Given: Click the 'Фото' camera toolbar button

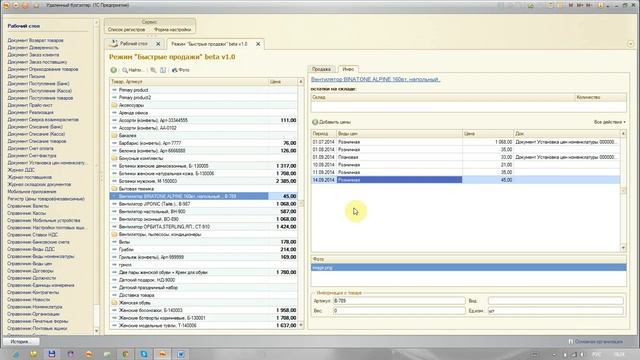Looking at the screenshot, I should pyautogui.click(x=180, y=70).
